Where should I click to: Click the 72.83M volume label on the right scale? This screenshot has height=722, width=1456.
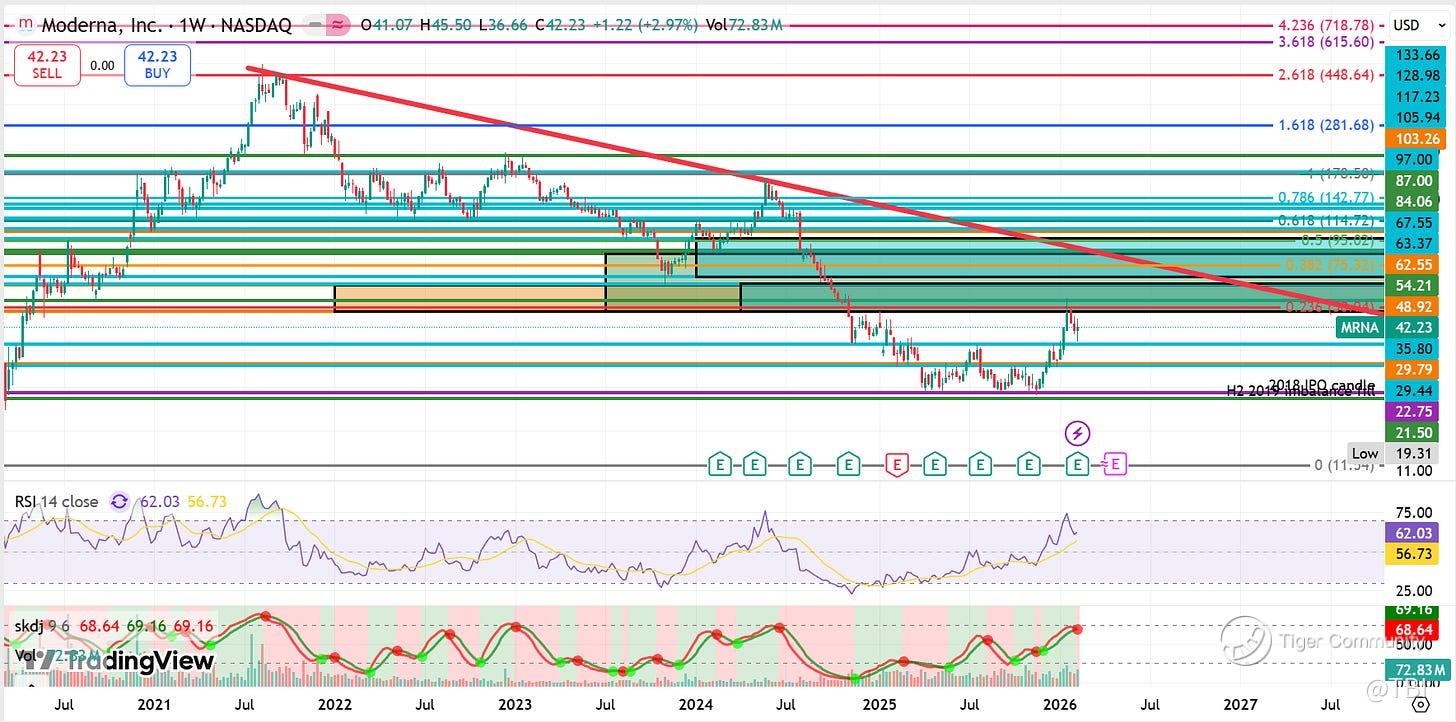(1416, 669)
